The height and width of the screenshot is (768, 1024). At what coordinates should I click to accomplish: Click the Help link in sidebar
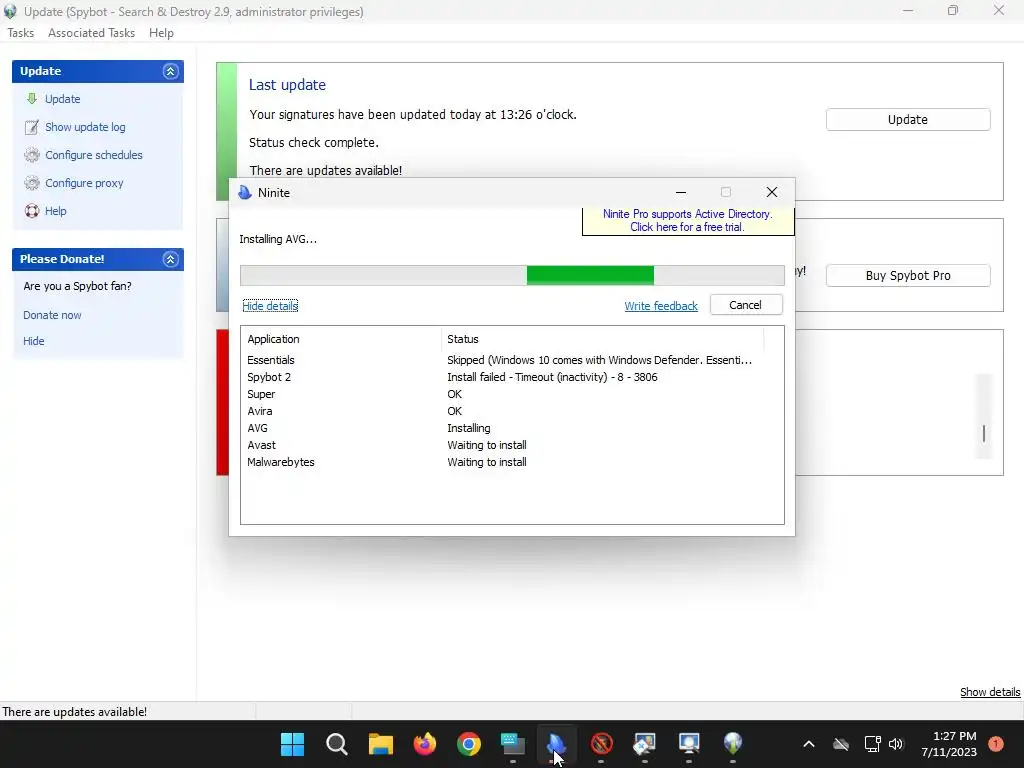click(56, 211)
